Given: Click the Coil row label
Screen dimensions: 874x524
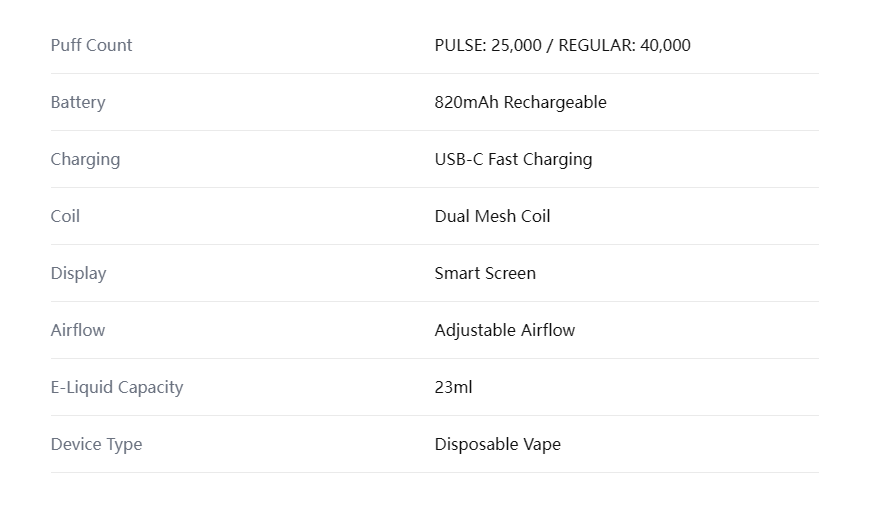Looking at the screenshot, I should click(65, 216).
